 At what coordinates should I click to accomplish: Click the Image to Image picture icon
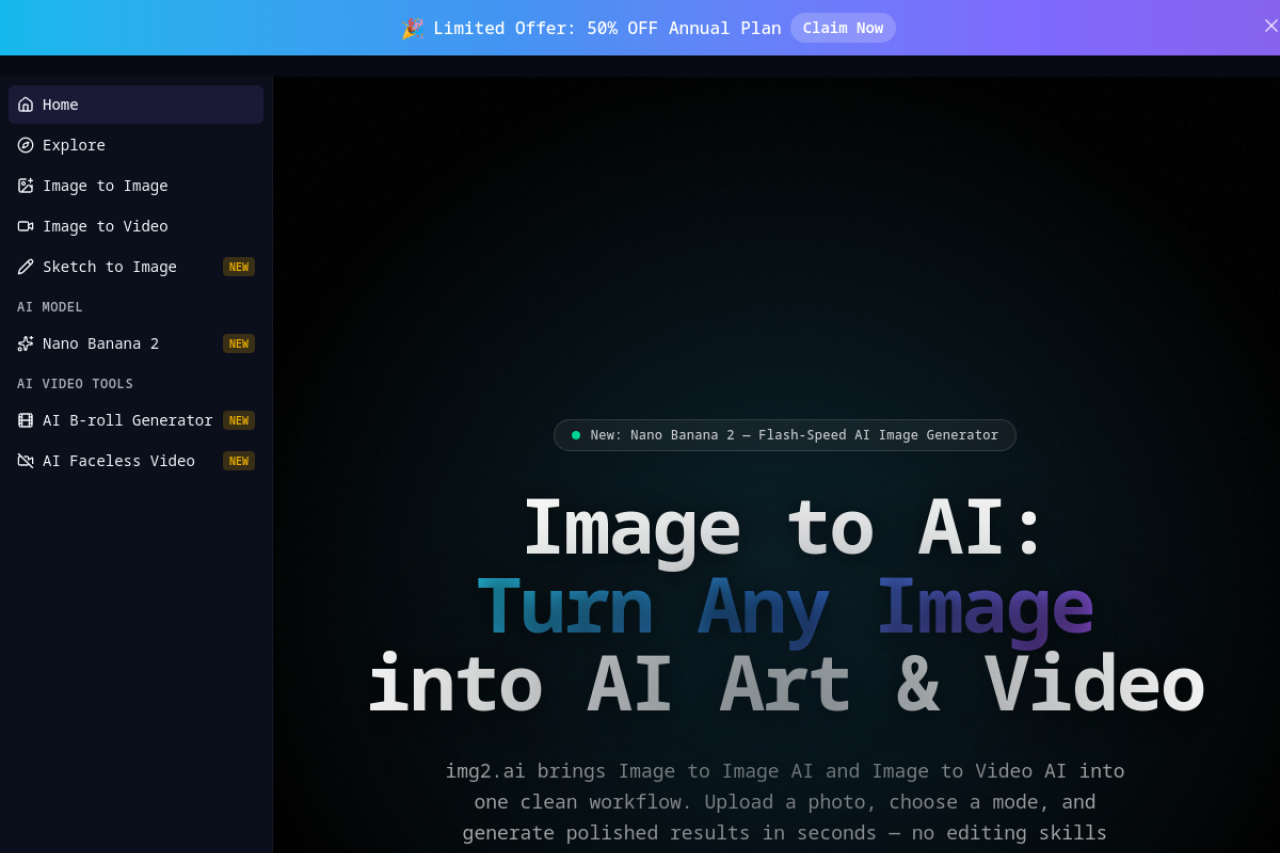tap(26, 186)
